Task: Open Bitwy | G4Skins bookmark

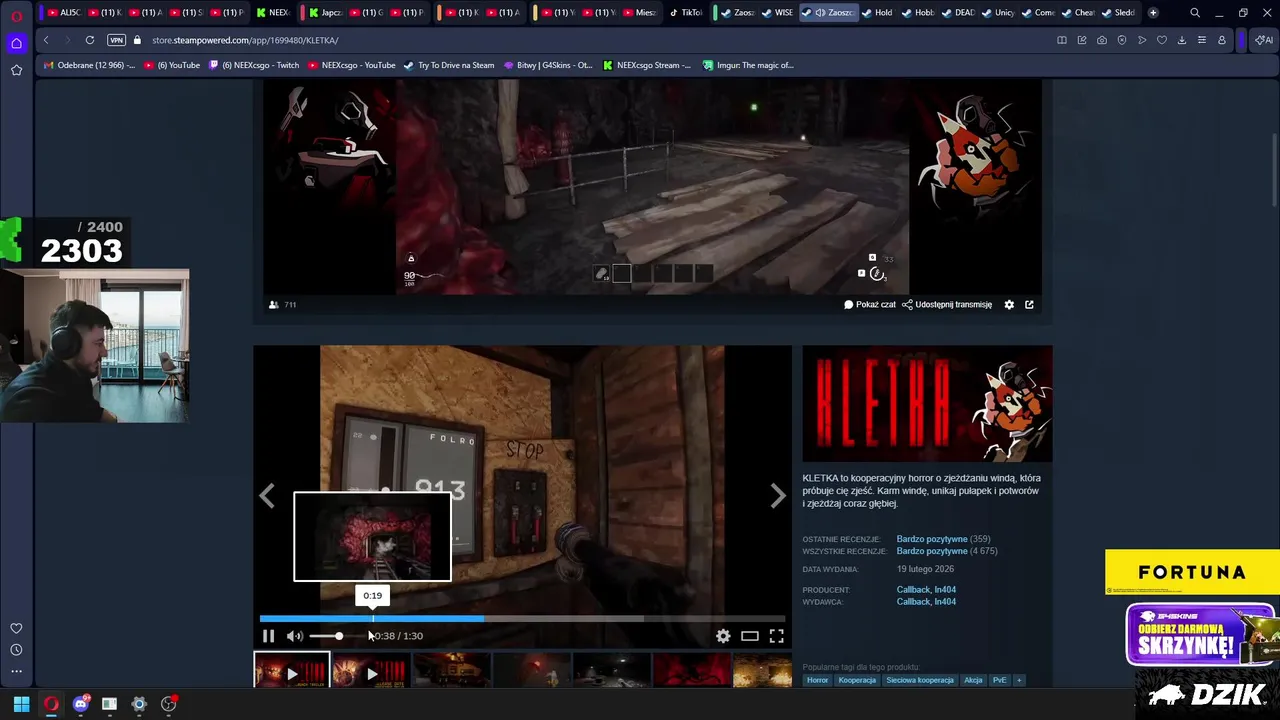Action: coord(548,65)
